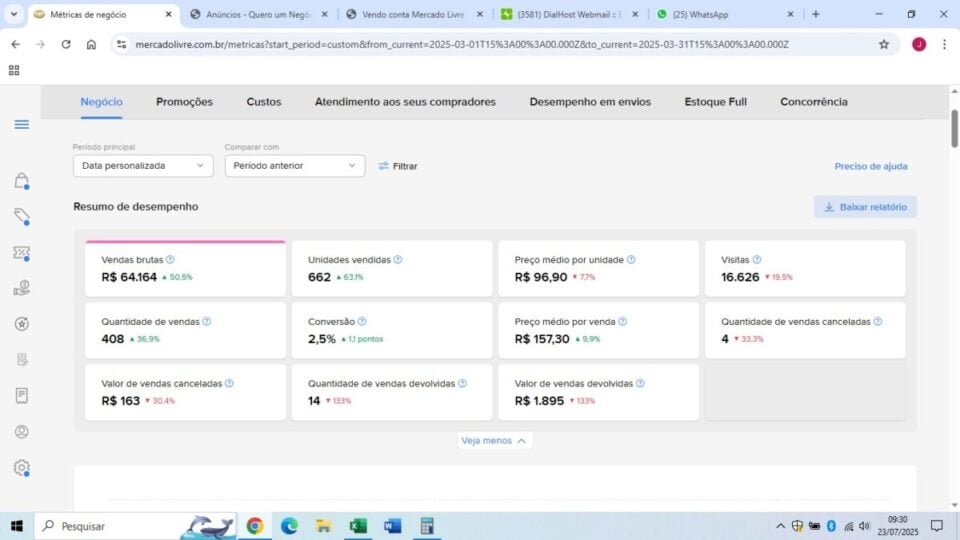Click help icon next to Valor de vendas canceladas
960x540 pixels.
229,383
